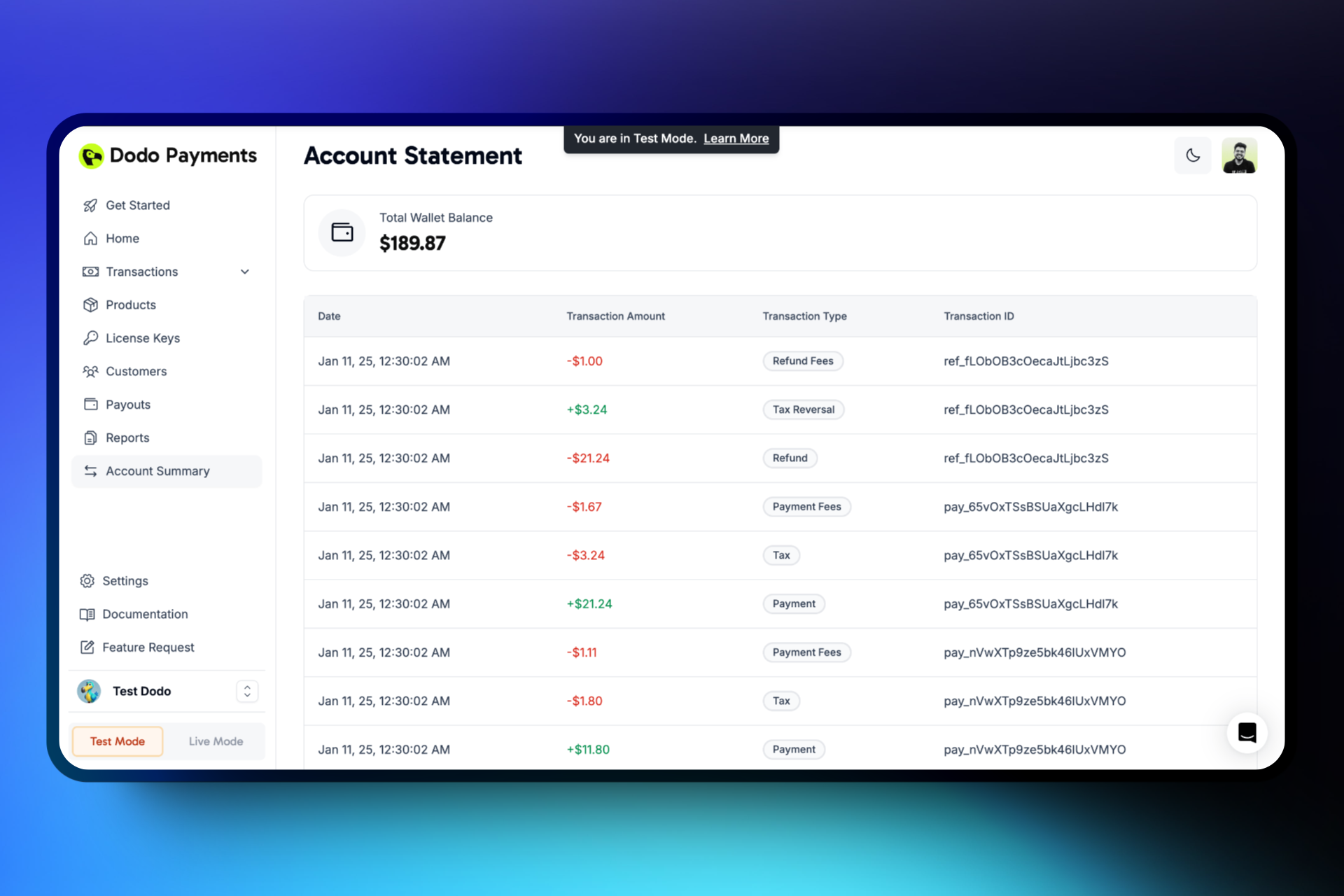Open the Settings menu item
This screenshot has height=896, width=1344.
[x=125, y=580]
